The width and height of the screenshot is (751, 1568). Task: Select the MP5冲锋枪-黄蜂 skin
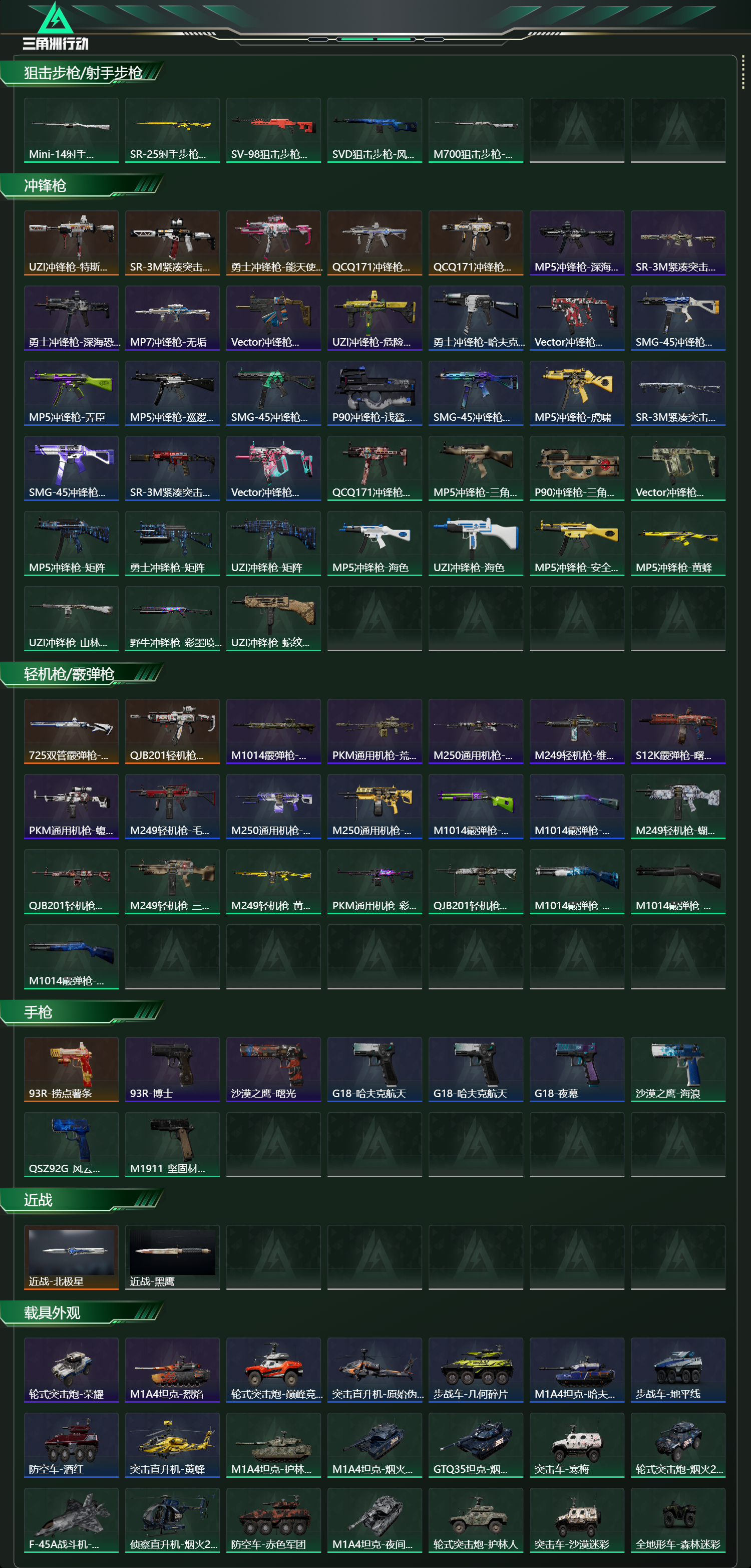[678, 544]
